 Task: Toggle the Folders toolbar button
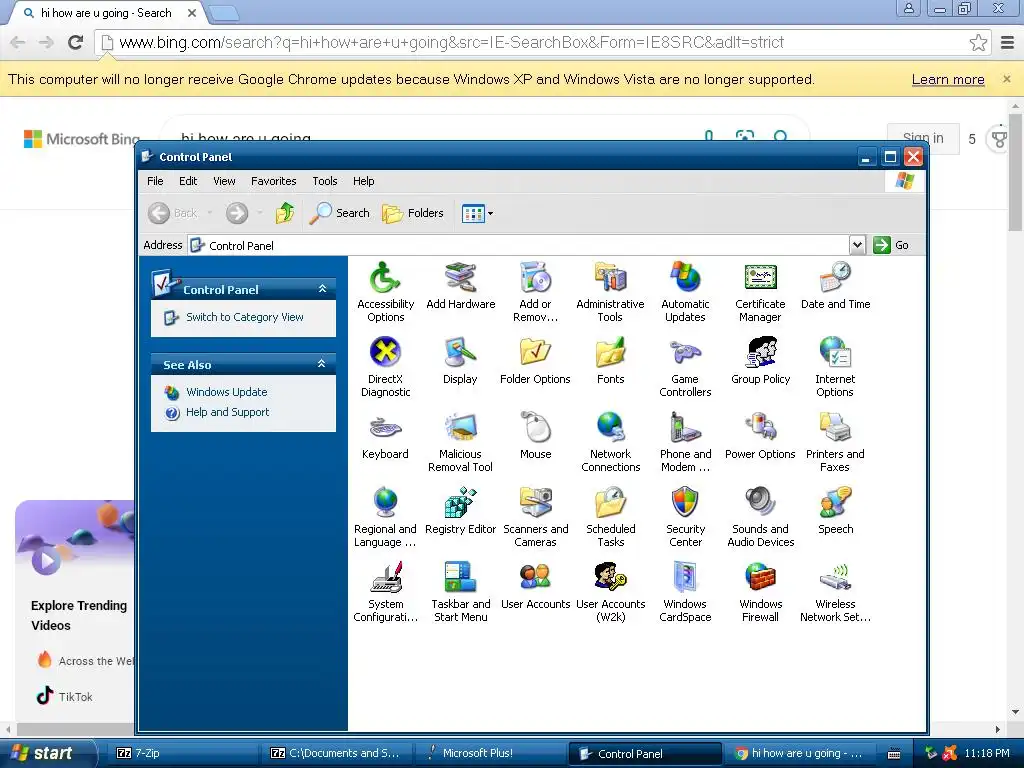(x=413, y=214)
